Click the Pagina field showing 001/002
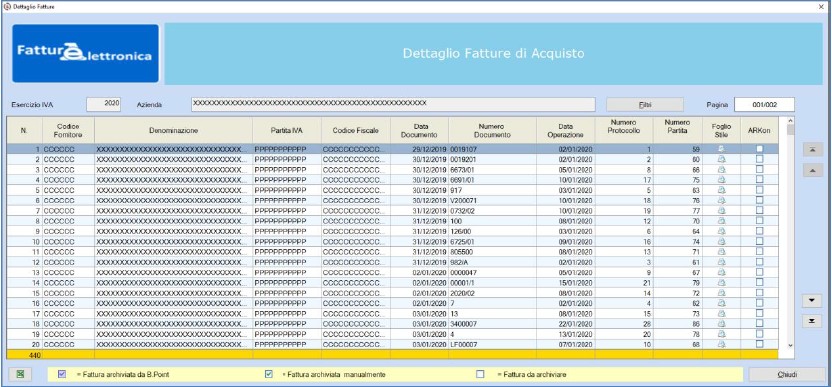832x387 pixels. click(x=764, y=105)
